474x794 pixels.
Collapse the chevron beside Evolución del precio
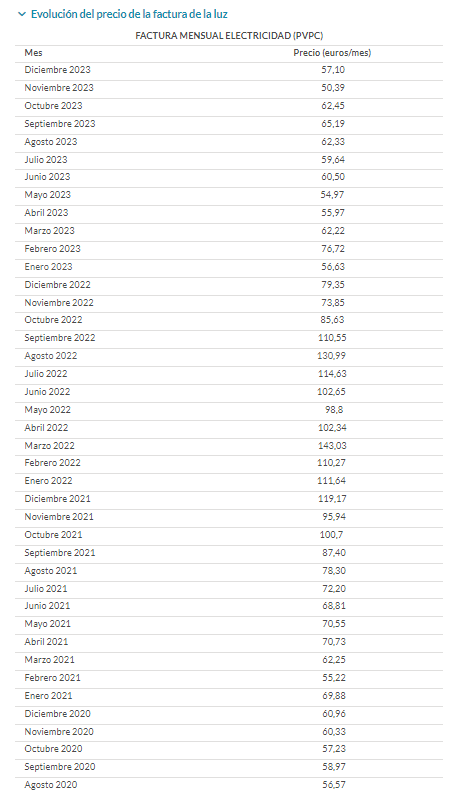coord(22,15)
